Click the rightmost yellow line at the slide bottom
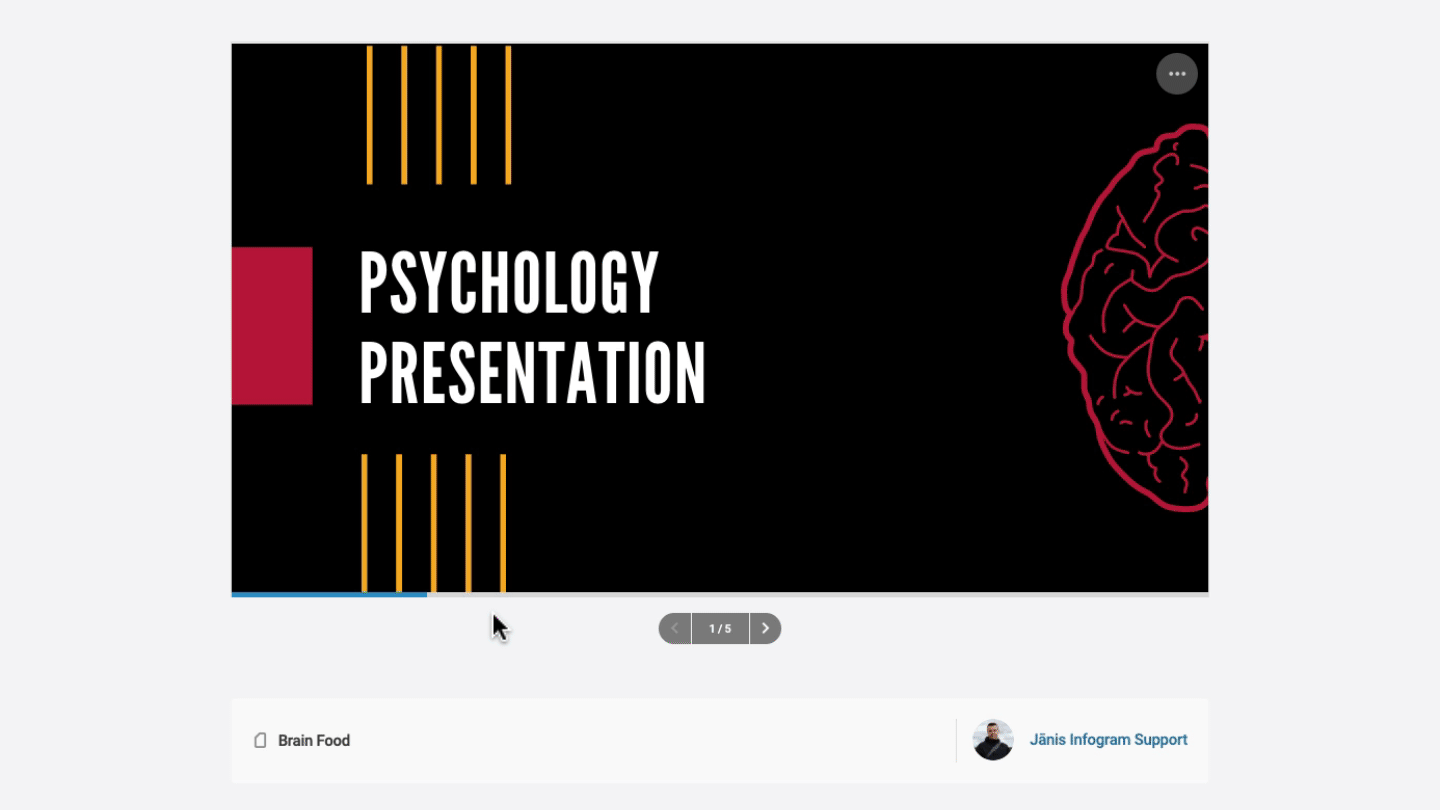The image size is (1440, 810). point(503,523)
